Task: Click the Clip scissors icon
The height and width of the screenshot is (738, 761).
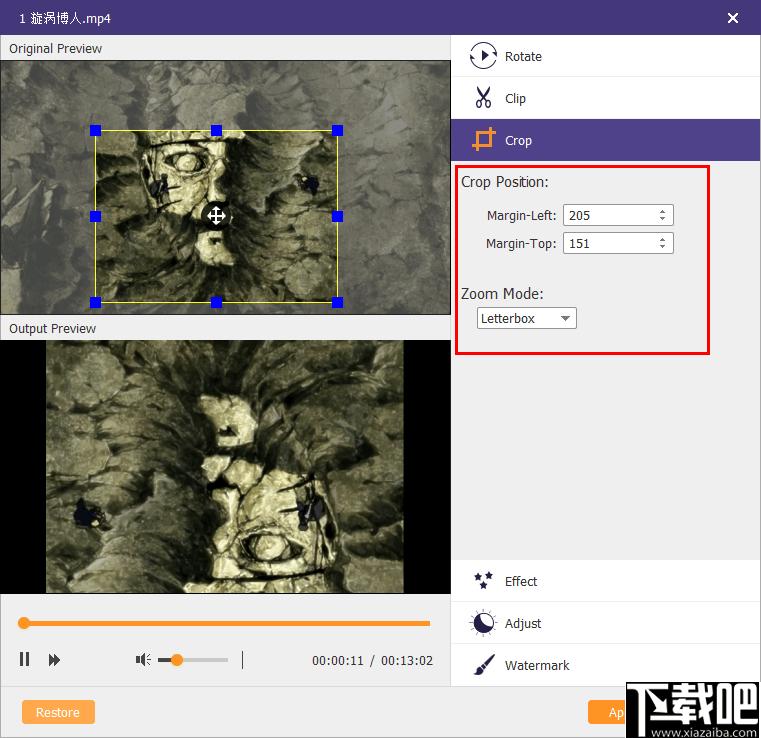Action: coord(483,98)
